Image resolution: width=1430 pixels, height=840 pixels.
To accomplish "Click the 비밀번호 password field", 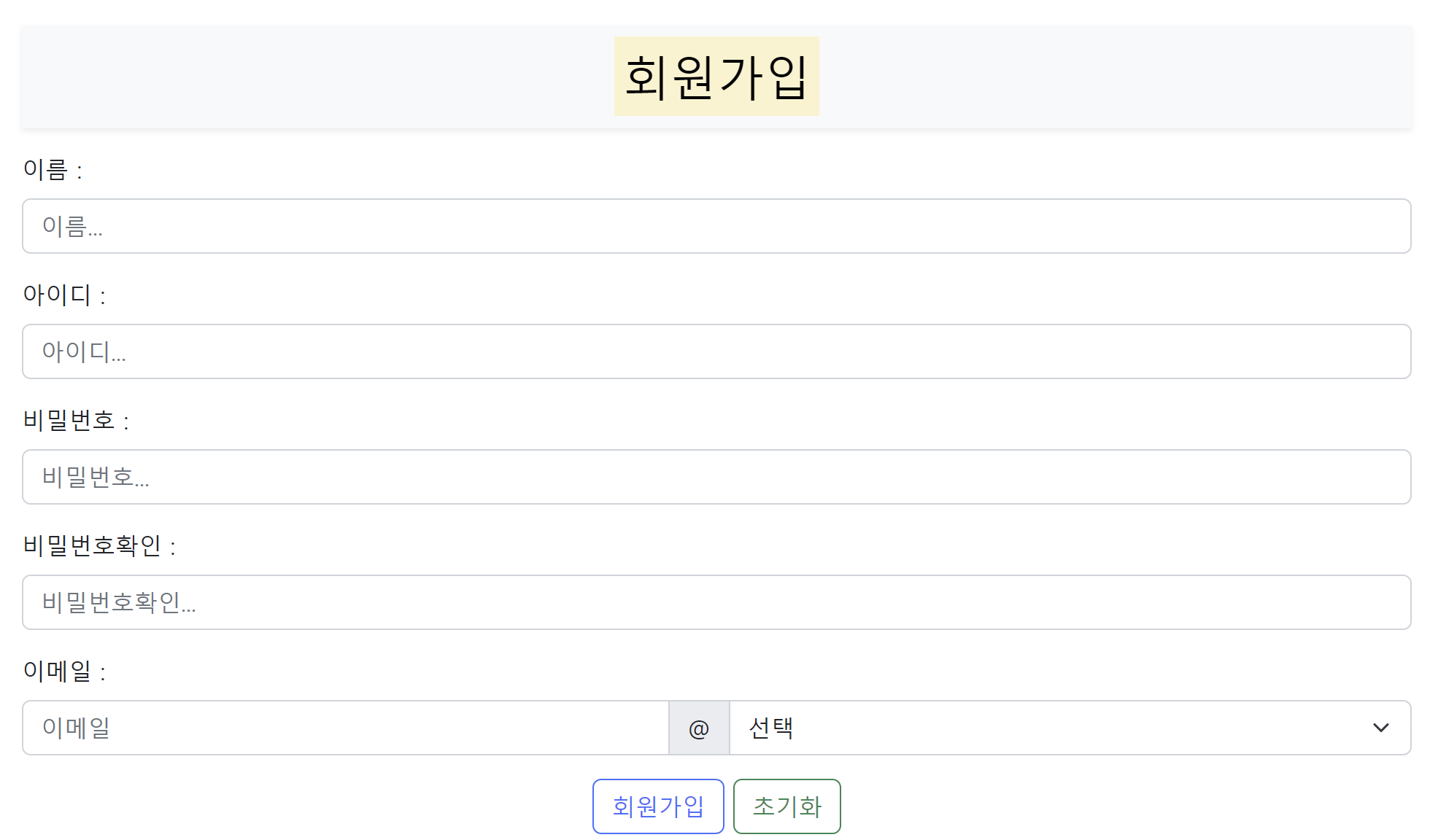I will click(365, 477).
